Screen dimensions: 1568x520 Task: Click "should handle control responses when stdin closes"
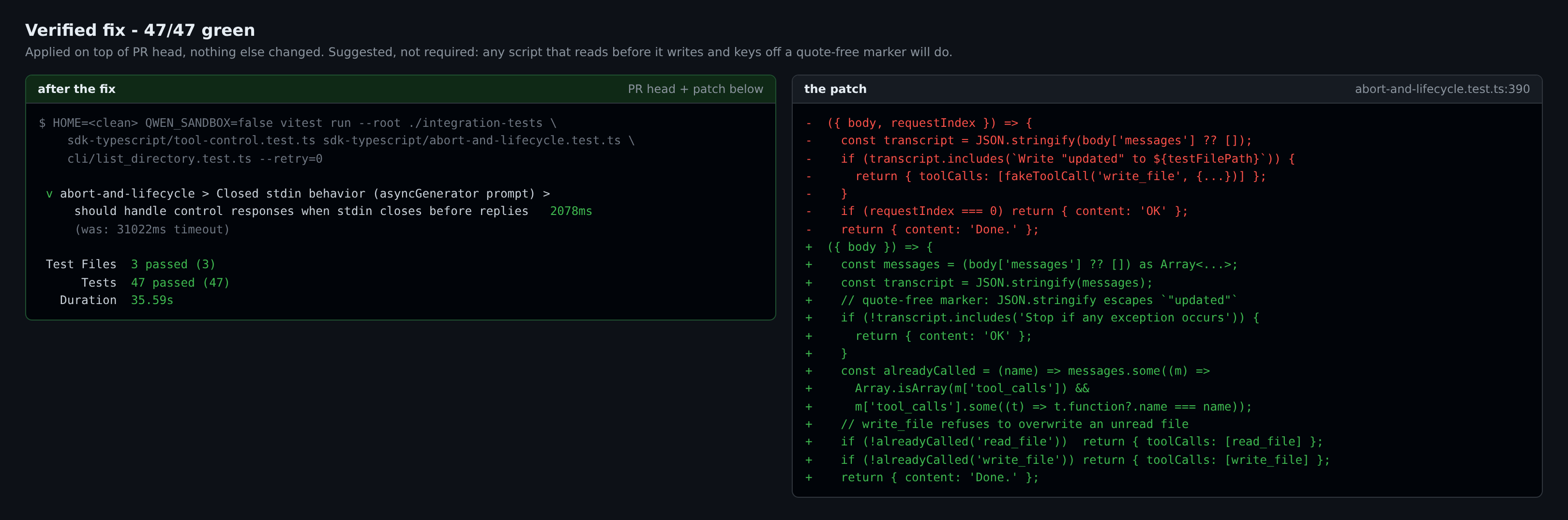(x=302, y=211)
